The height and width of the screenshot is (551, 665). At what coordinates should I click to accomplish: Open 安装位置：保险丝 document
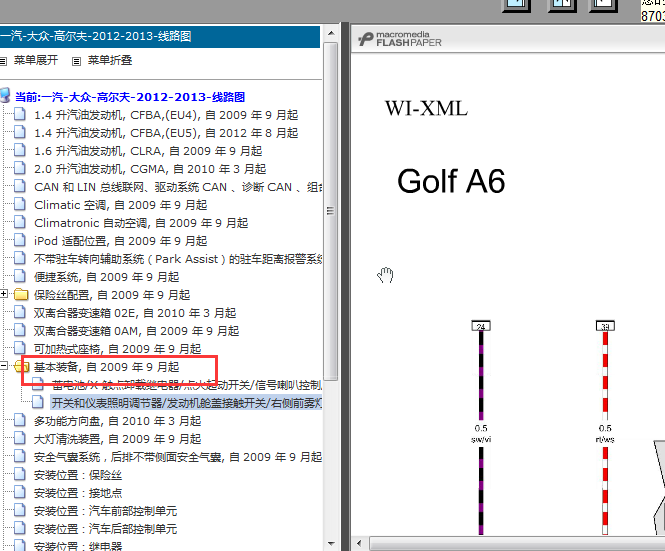(x=78, y=475)
